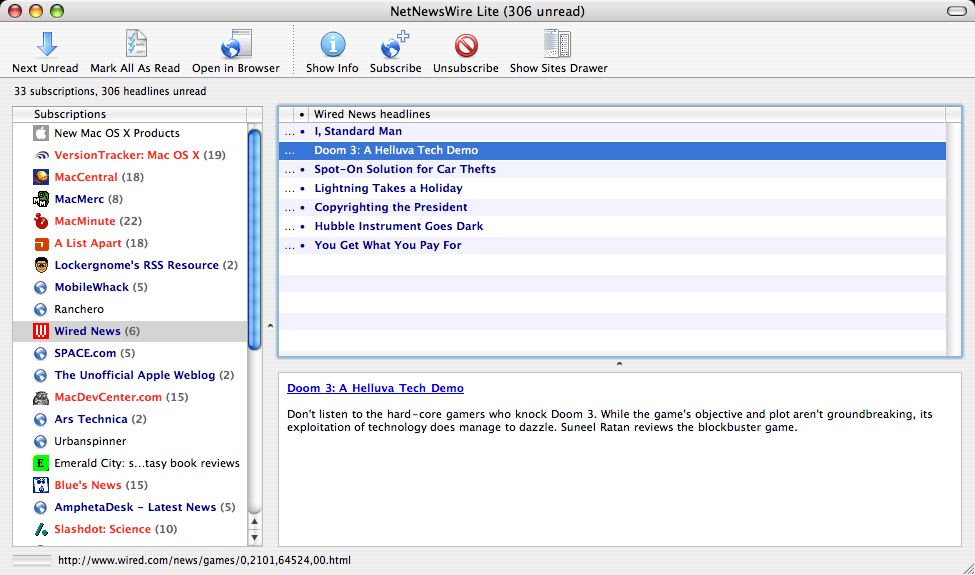Select the MacMinute subscription
The image size is (975, 575).
click(x=85, y=221)
